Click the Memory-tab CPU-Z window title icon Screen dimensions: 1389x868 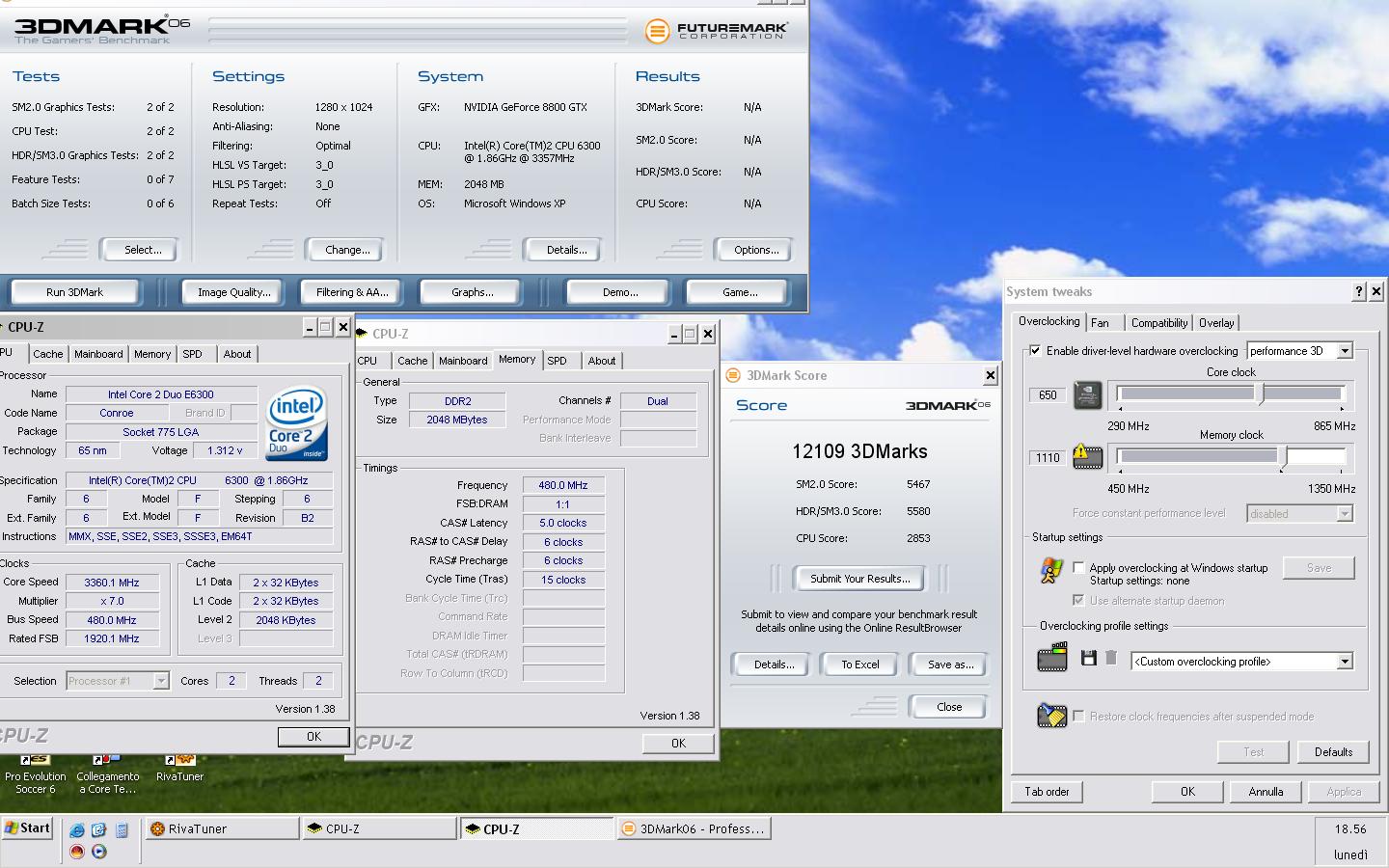[x=362, y=334]
